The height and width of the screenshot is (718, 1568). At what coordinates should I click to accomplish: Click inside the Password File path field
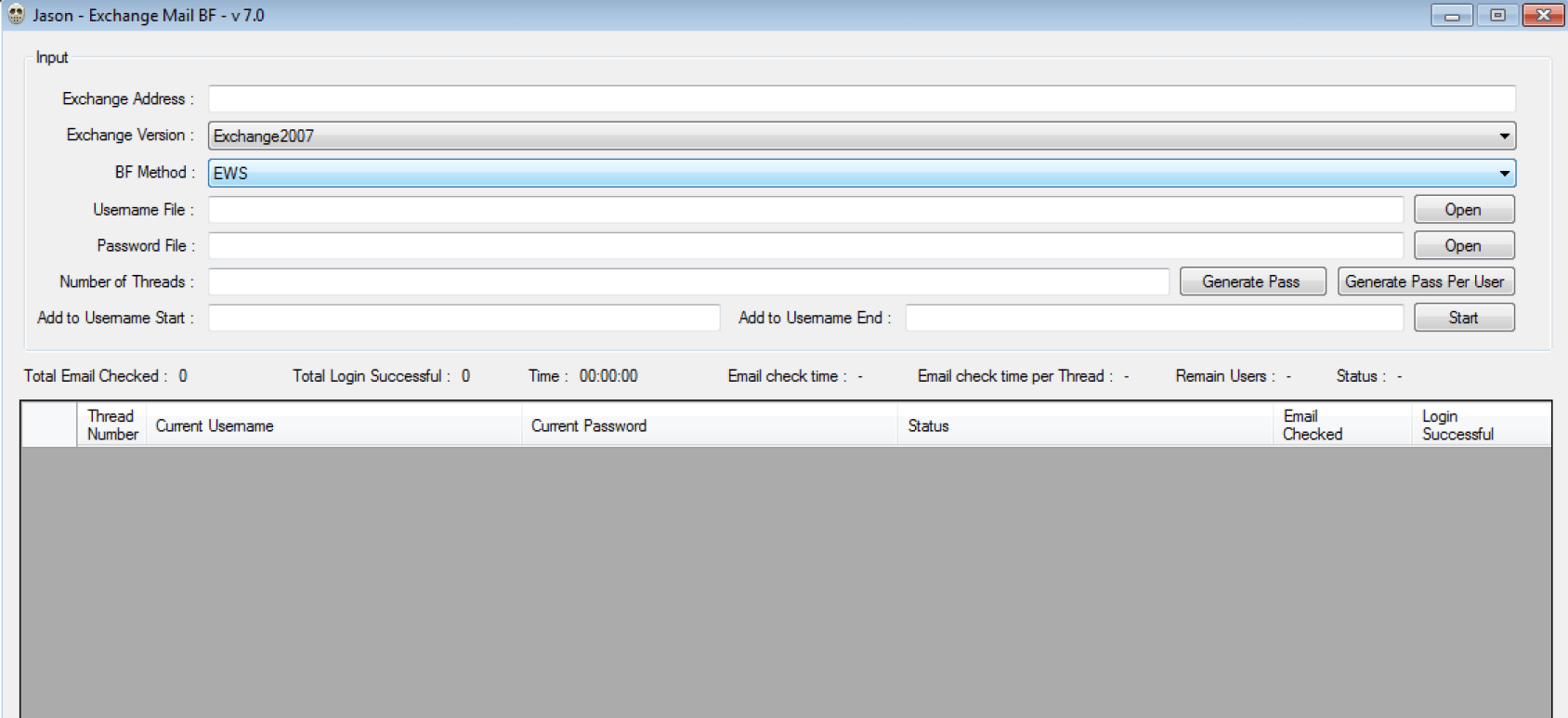pos(804,246)
